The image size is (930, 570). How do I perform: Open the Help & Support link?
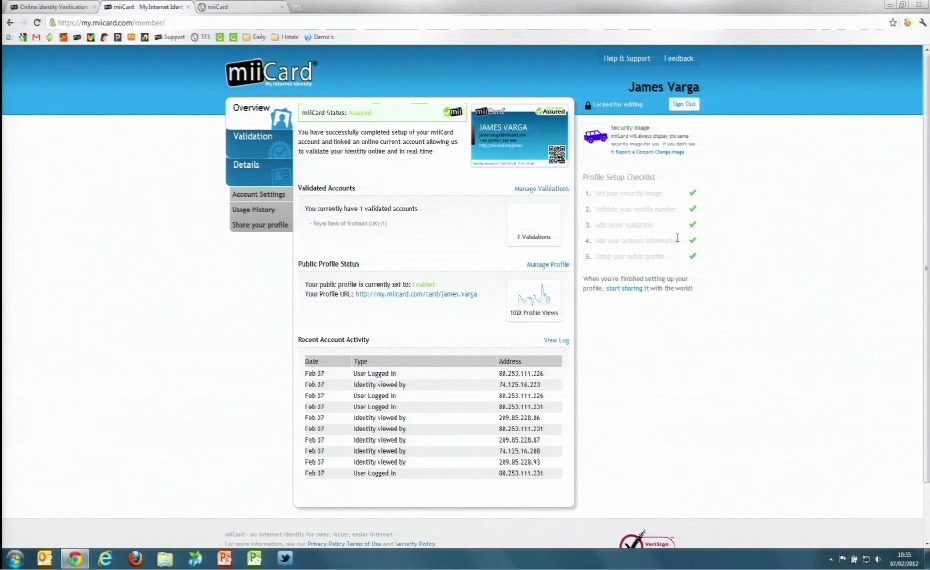[x=627, y=58]
